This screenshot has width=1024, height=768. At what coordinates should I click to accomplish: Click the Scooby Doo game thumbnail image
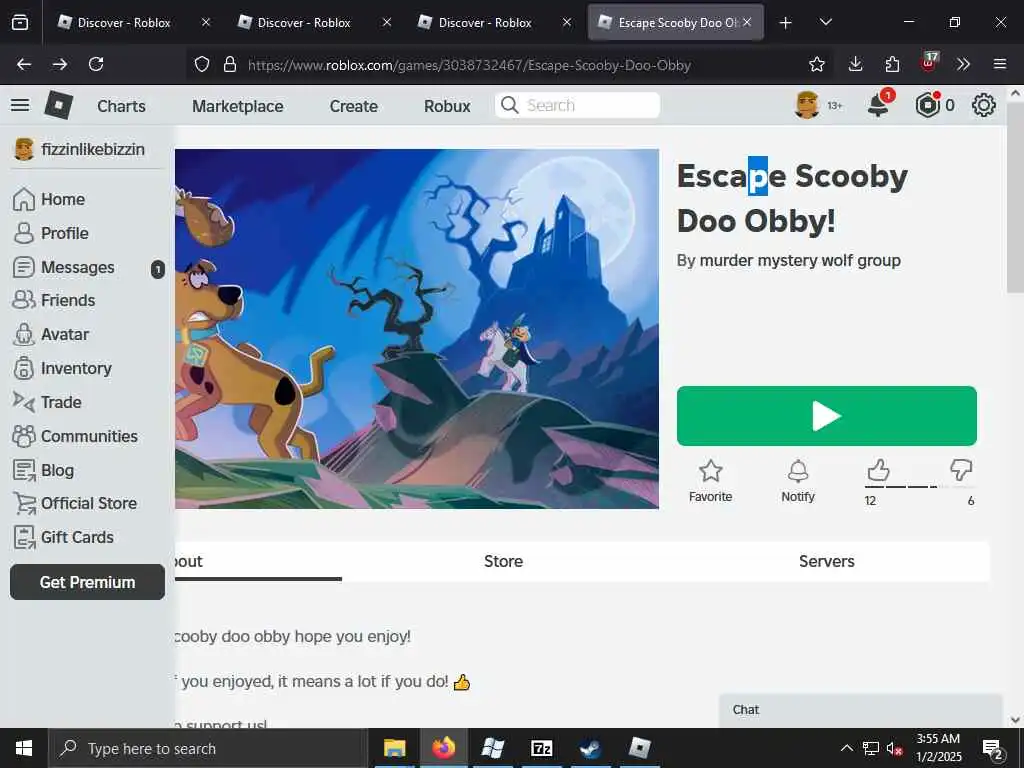(417, 328)
